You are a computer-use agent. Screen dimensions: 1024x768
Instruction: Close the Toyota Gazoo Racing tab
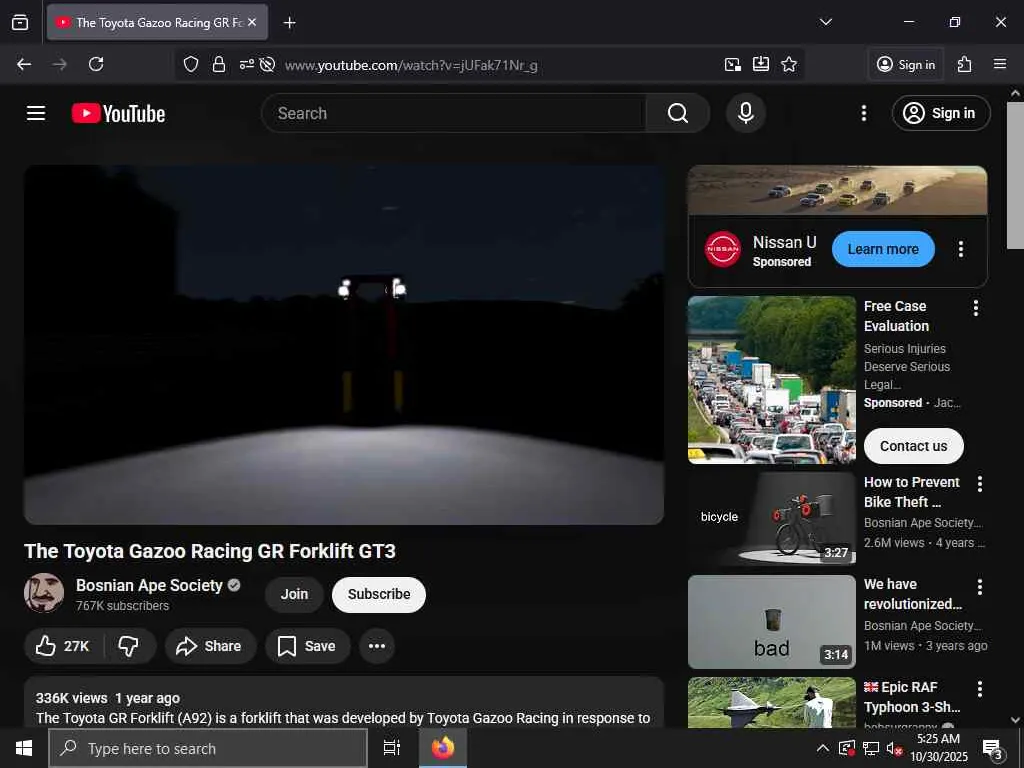252,22
